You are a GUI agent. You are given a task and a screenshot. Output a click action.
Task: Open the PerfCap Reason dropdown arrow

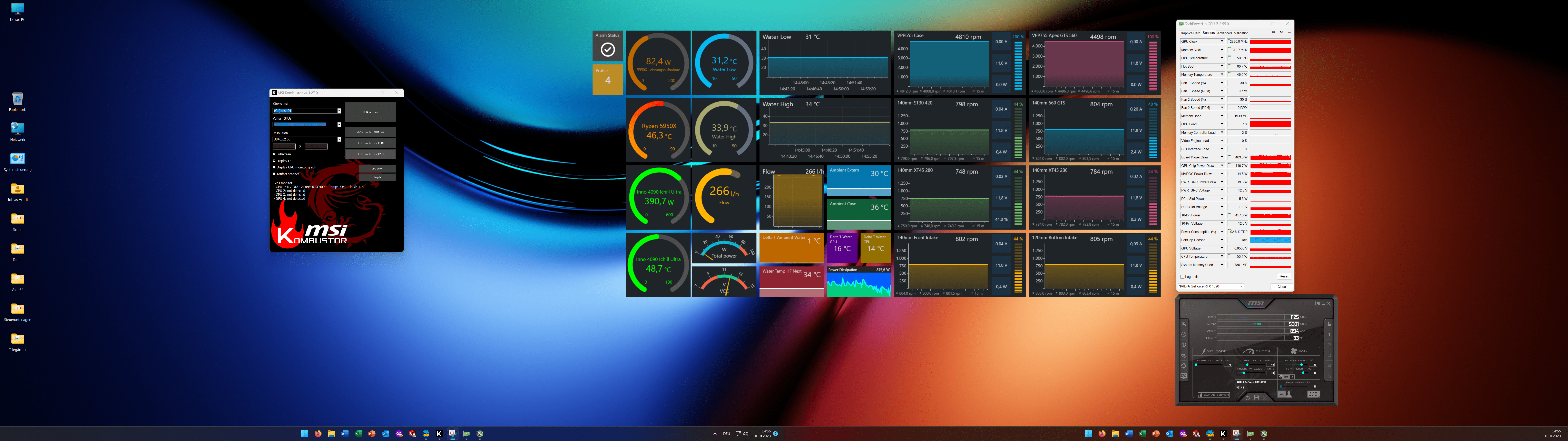pyautogui.click(x=1222, y=240)
